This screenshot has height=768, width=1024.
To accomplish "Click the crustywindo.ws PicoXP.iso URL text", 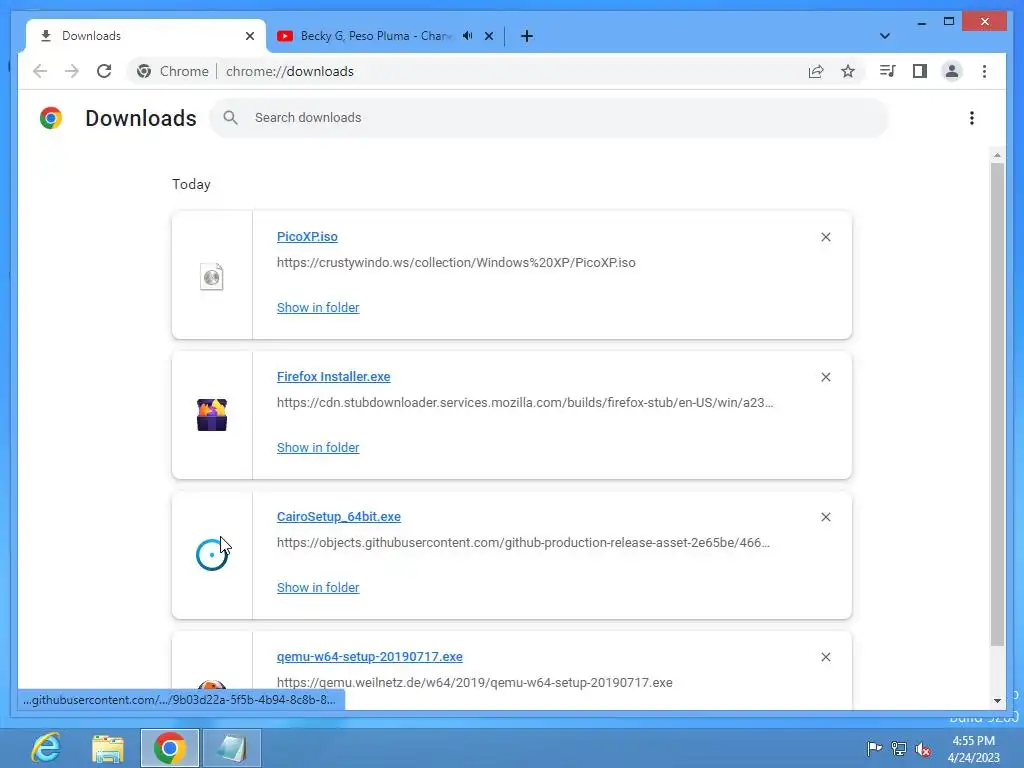I will coord(456,263).
